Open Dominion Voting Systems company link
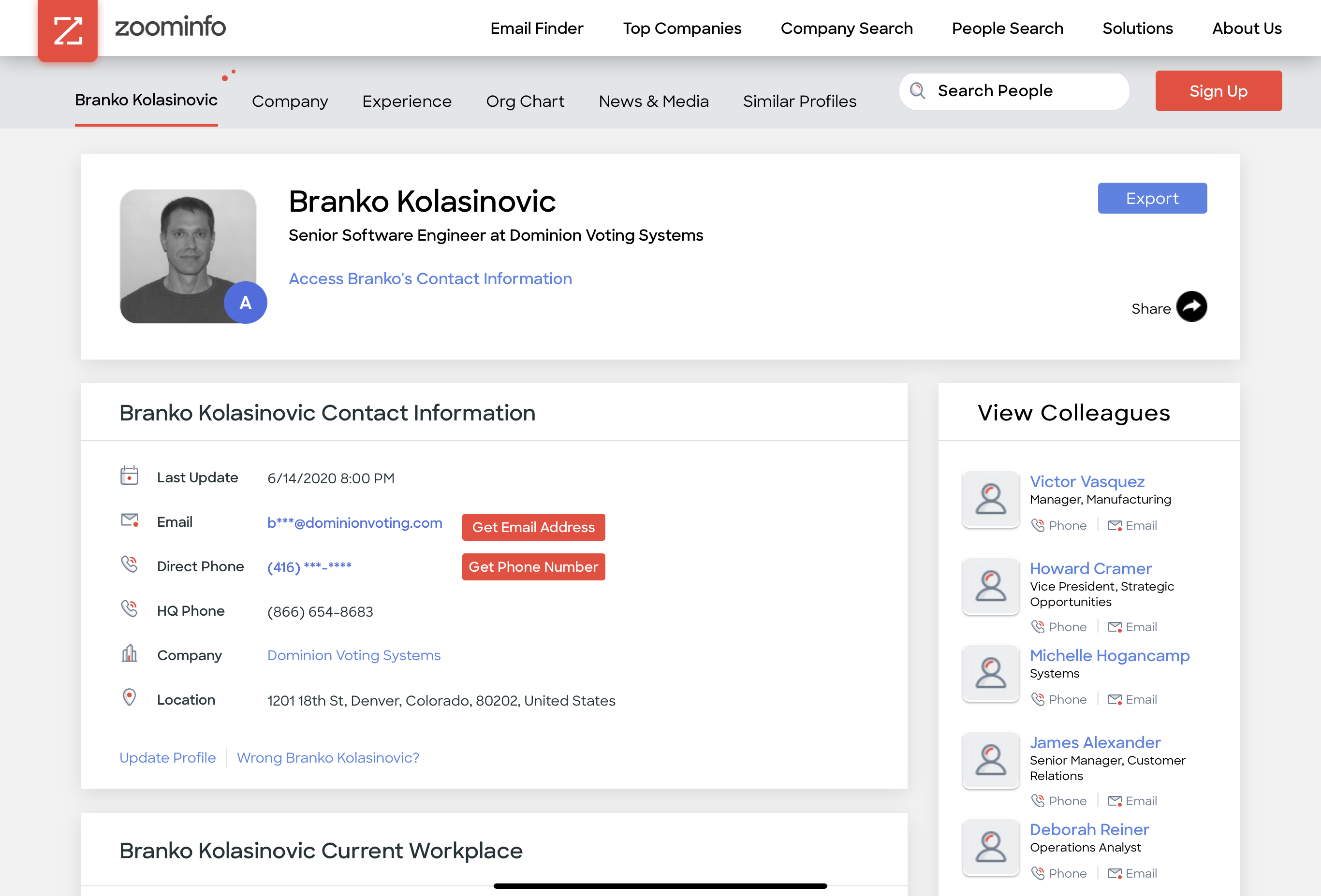 click(353, 656)
